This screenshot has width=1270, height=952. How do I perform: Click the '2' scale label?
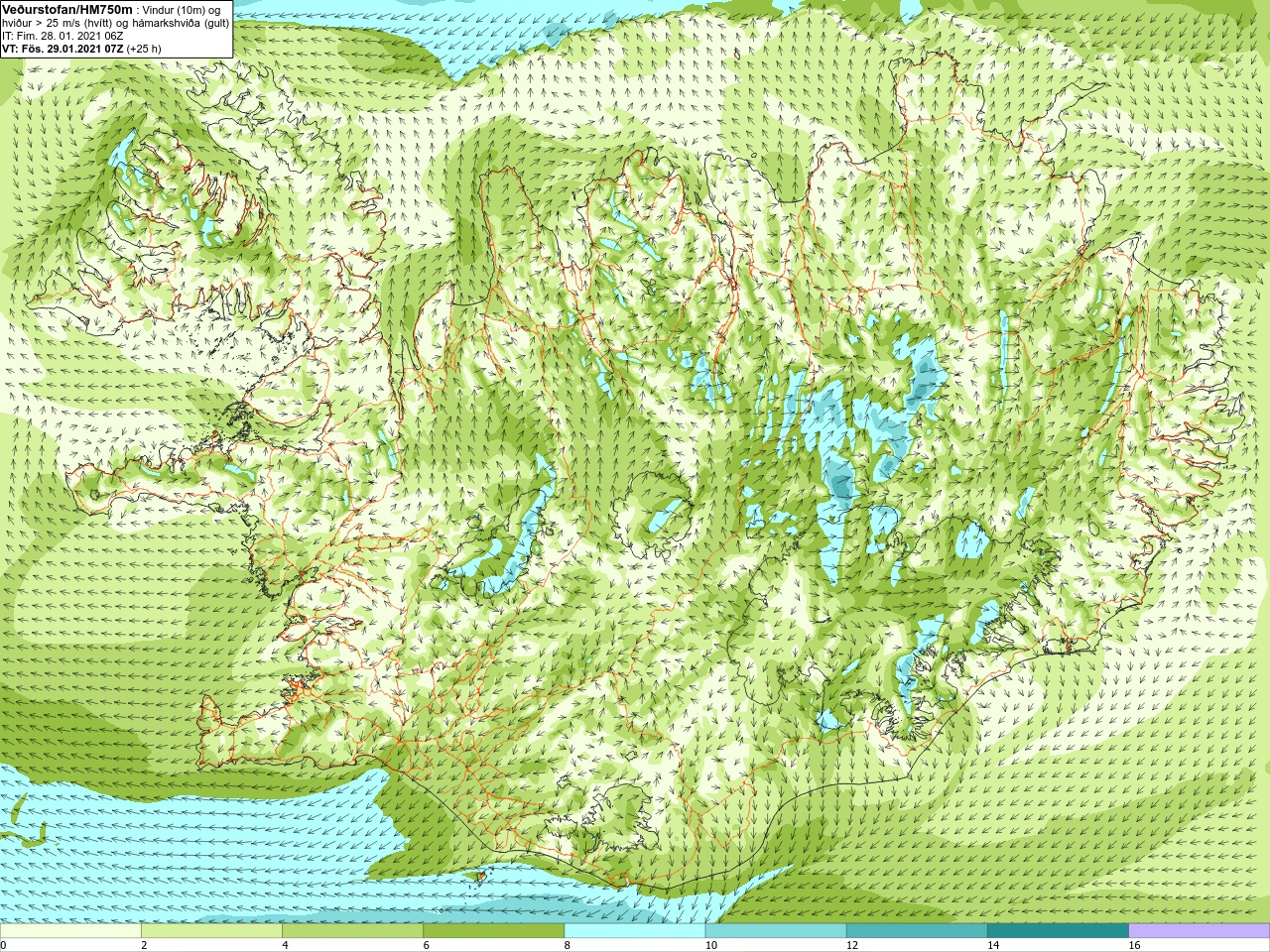point(144,945)
